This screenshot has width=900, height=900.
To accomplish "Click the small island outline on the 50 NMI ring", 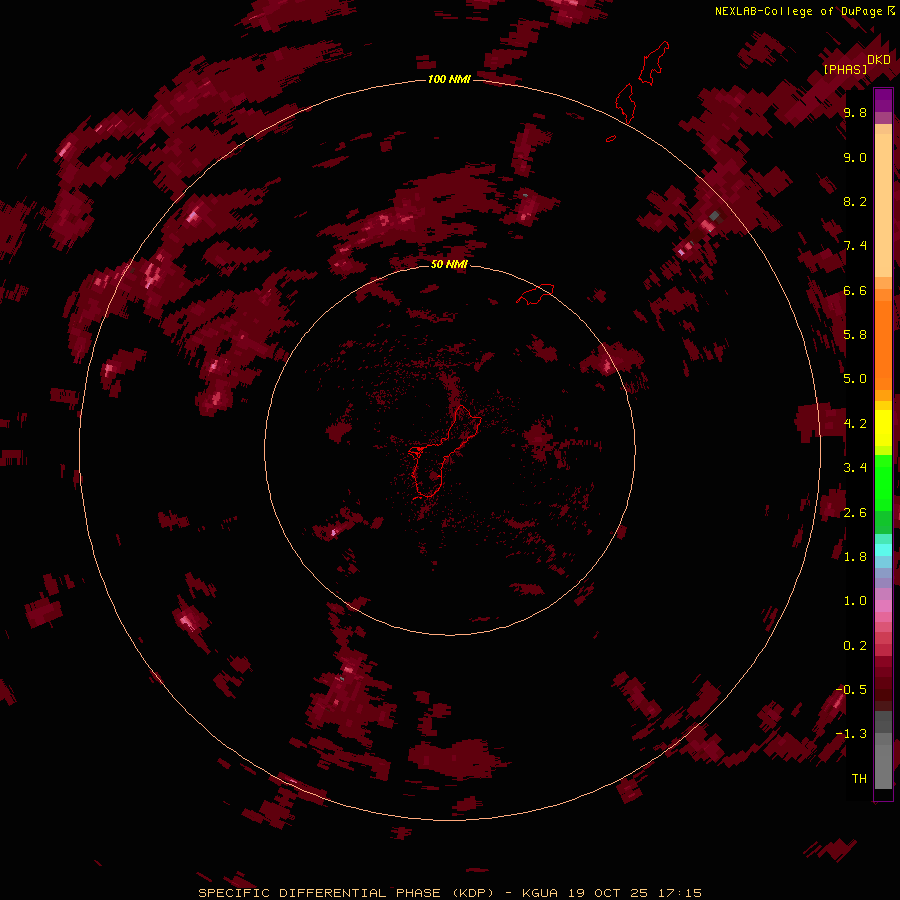I will [x=535, y=293].
